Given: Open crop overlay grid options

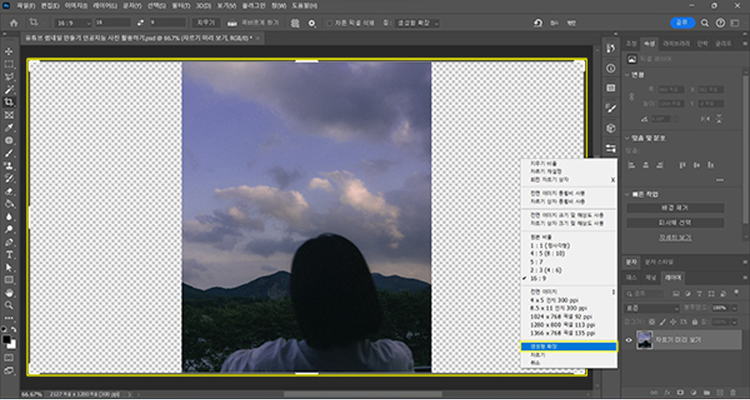Looking at the screenshot, I should tap(295, 23).
